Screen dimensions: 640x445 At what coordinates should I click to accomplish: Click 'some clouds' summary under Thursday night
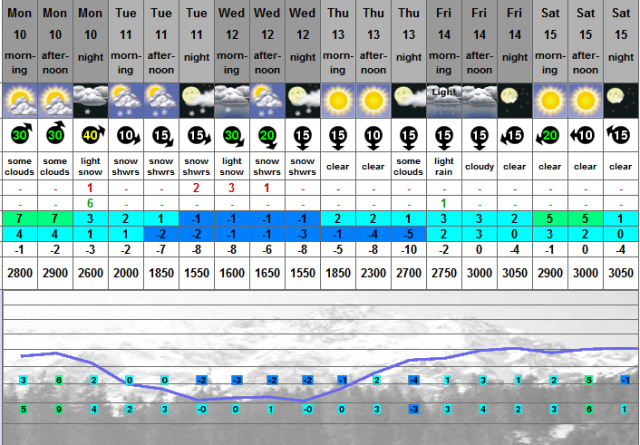click(x=409, y=167)
